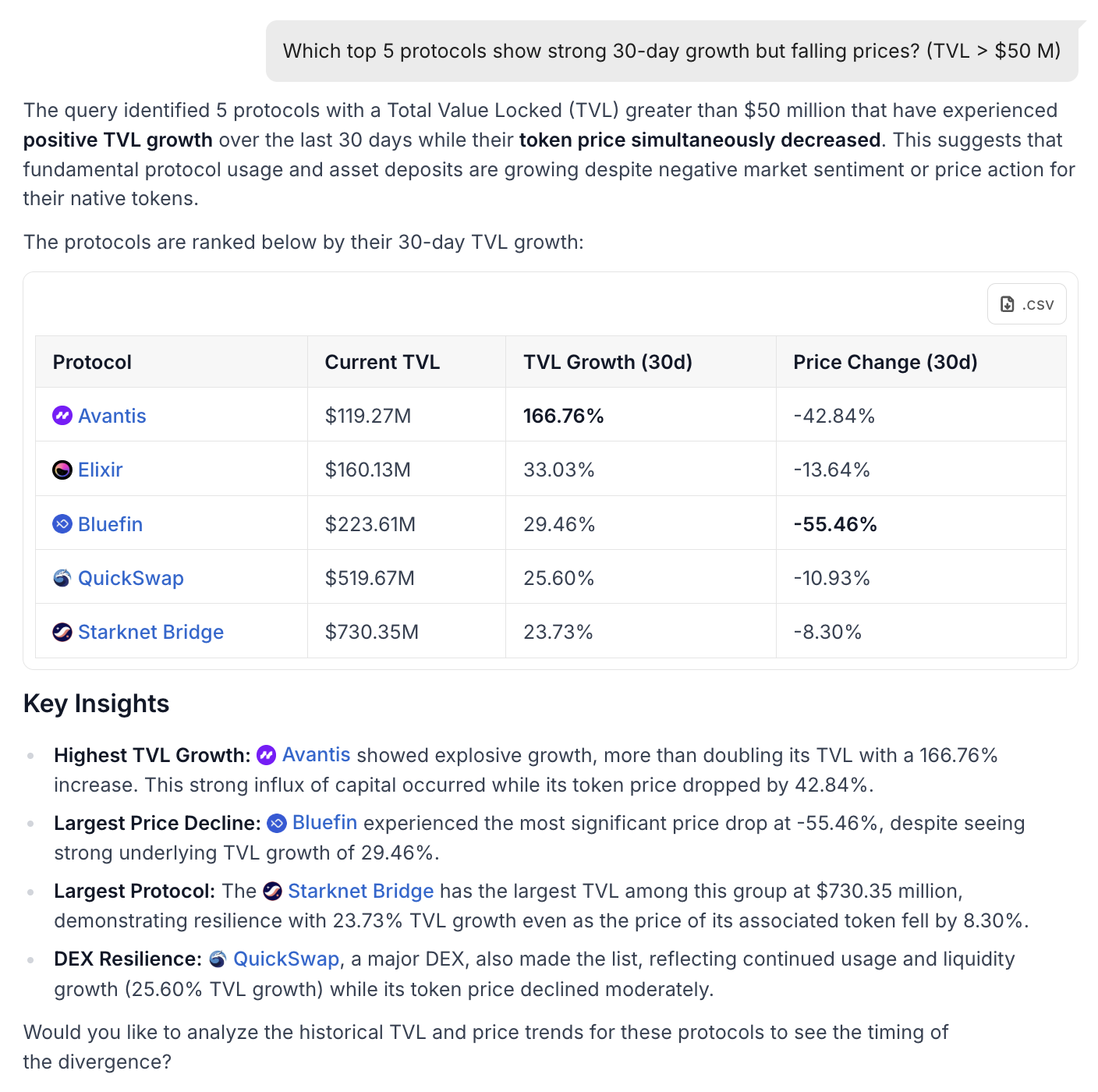Open the Bluefin link in the table
The width and height of the screenshot is (1098, 1092).
pos(111,524)
